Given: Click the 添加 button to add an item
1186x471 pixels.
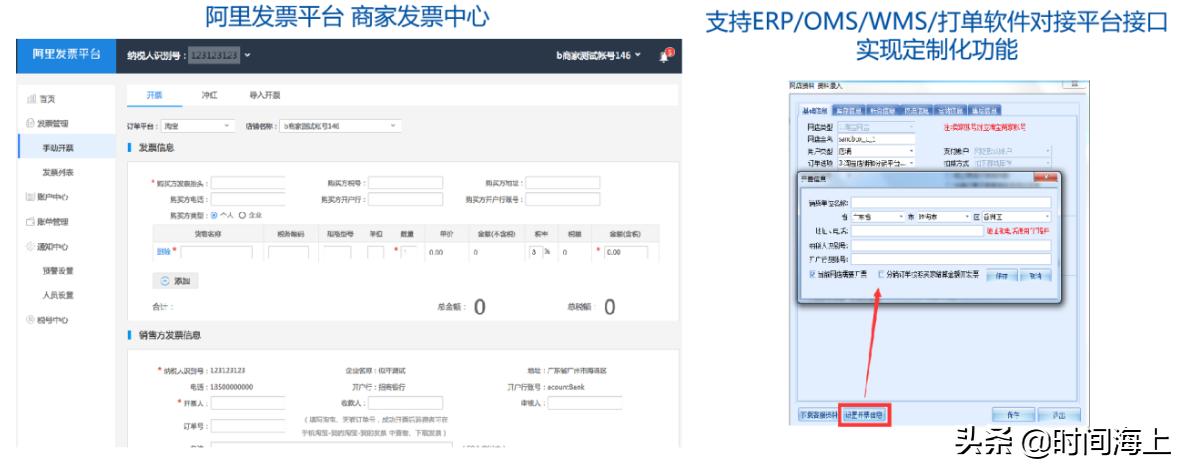Looking at the screenshot, I should coord(175,280).
